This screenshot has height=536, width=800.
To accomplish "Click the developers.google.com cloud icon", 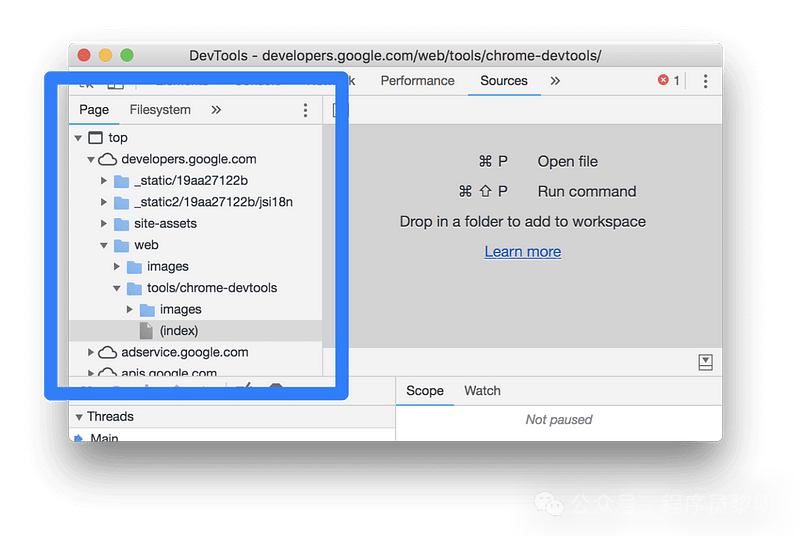I will (x=107, y=160).
